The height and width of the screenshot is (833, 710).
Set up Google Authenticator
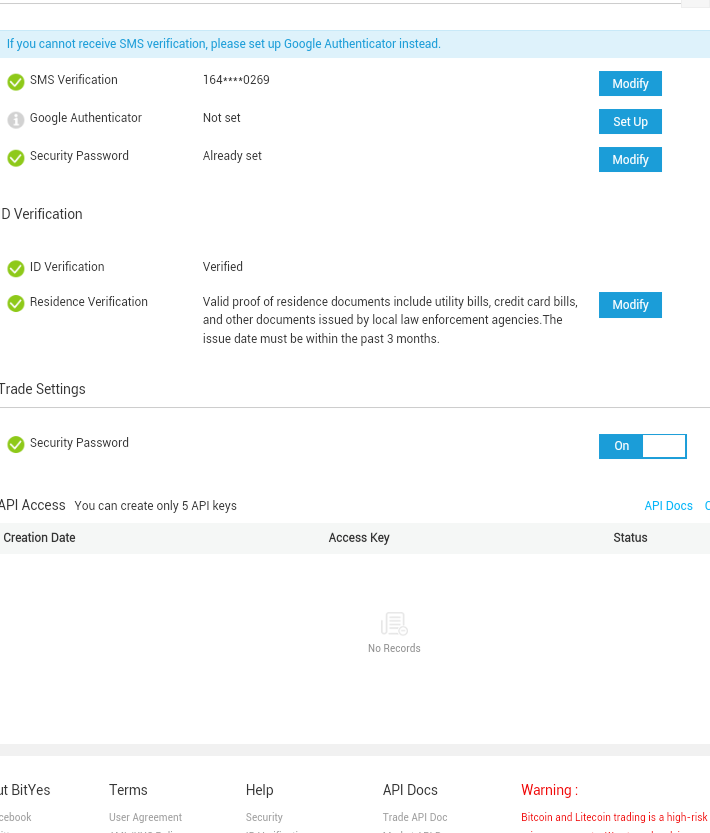(630, 122)
